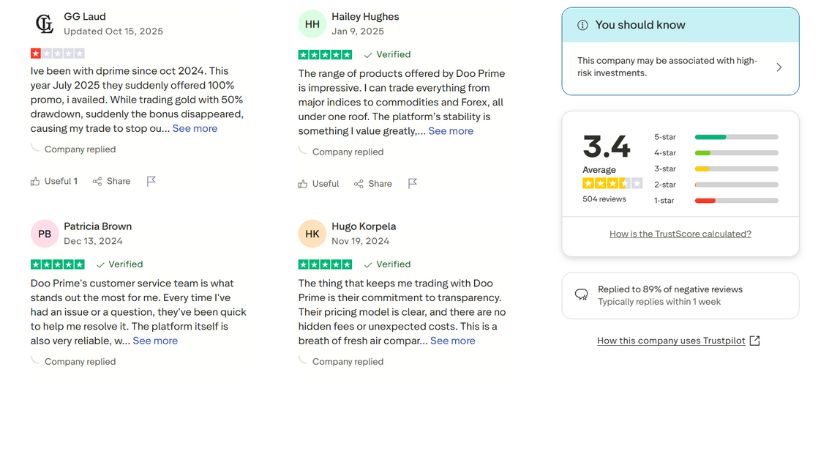840x473 pixels.
Task: Filter reviews by 1-star rating bar
Action: pos(736,201)
